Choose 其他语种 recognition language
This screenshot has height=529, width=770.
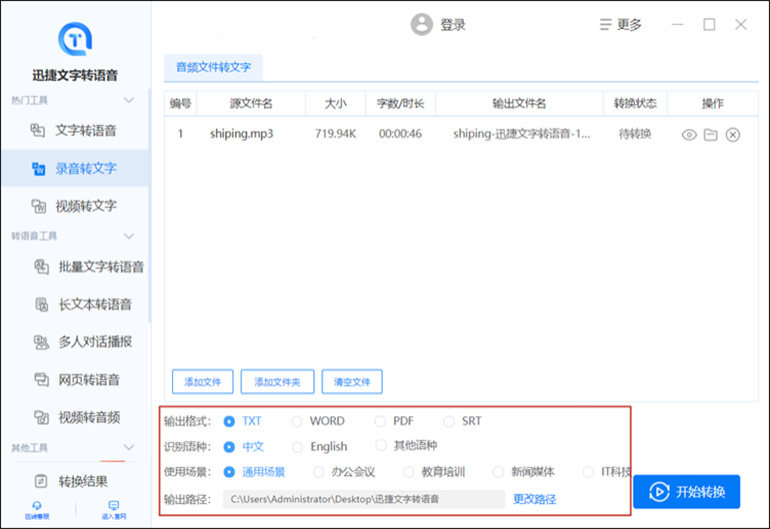coord(381,445)
